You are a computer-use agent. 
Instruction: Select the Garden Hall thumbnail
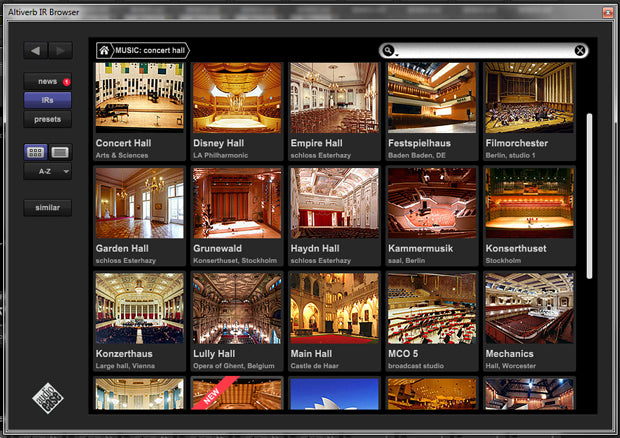pos(140,203)
